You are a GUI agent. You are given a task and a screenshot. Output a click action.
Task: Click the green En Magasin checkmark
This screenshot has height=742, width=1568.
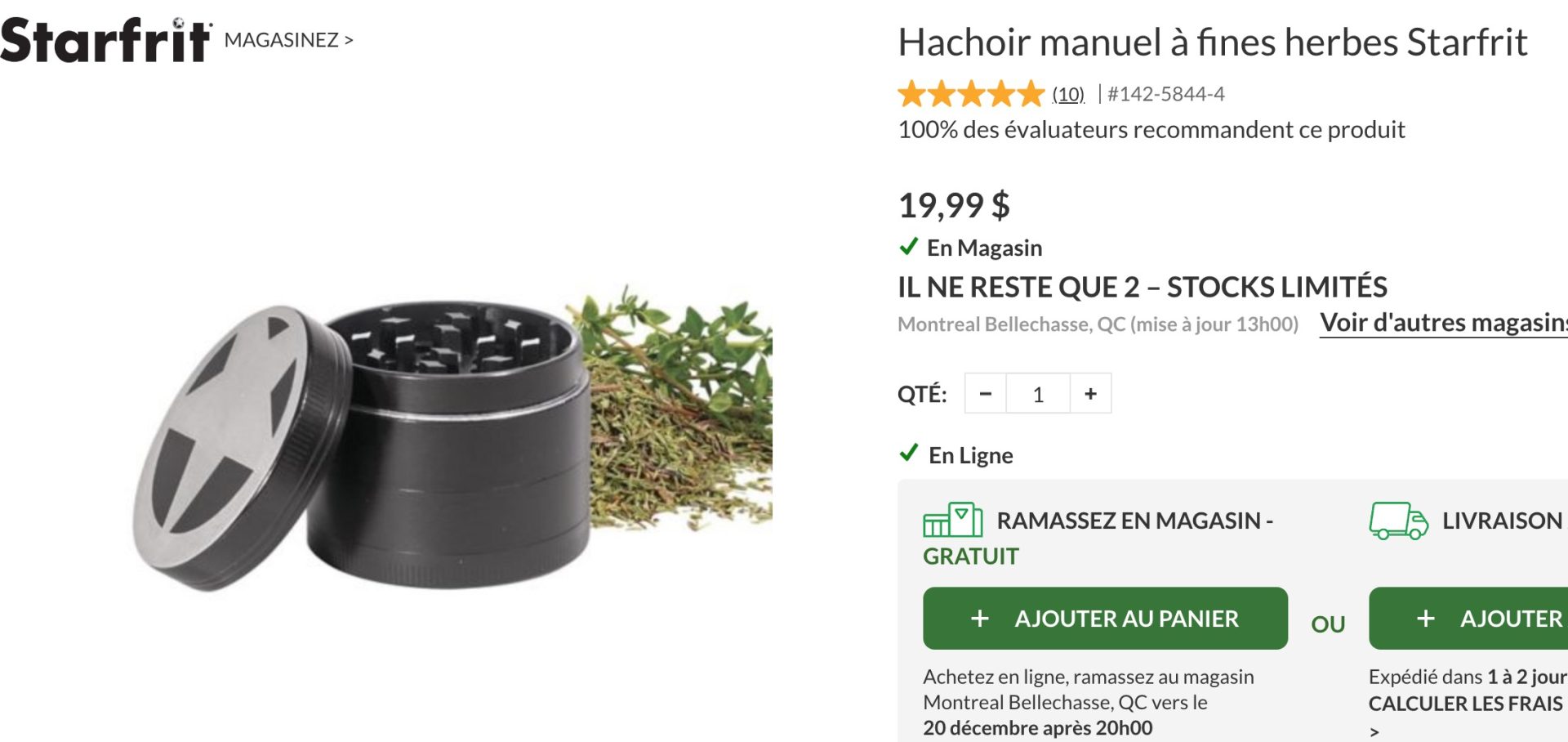click(908, 246)
